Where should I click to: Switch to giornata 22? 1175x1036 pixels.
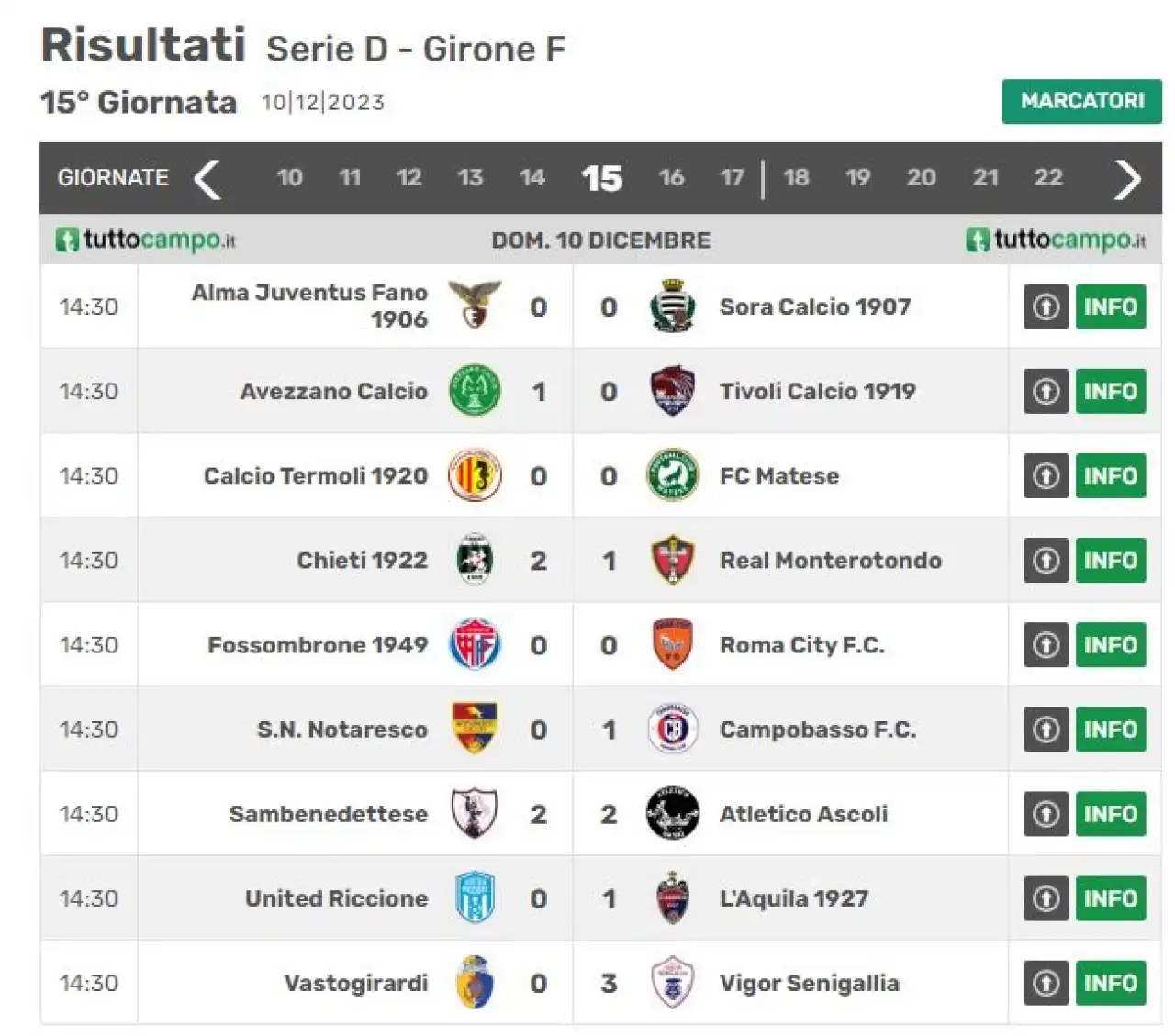[x=1048, y=177]
